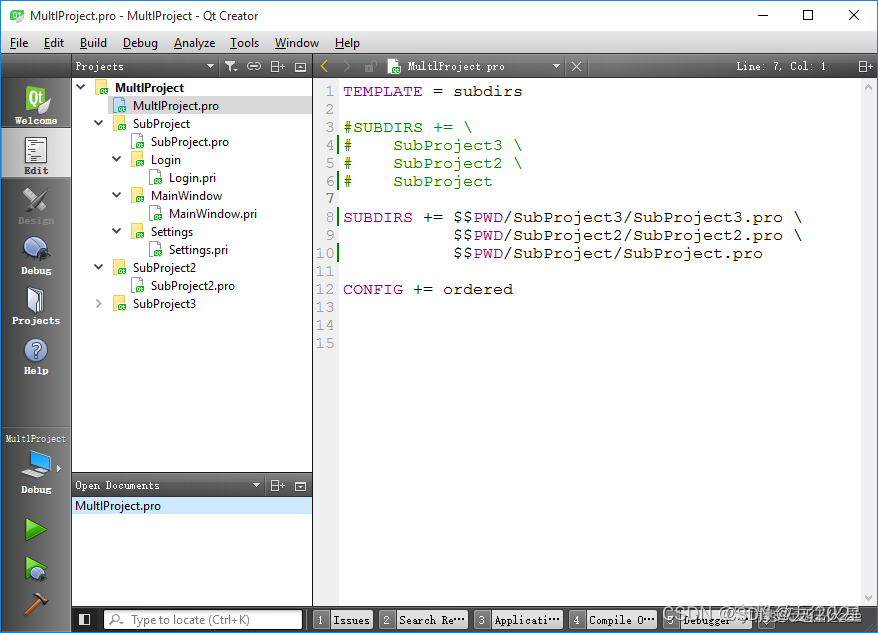
Task: Show the Compile Output pane
Action: 612,620
